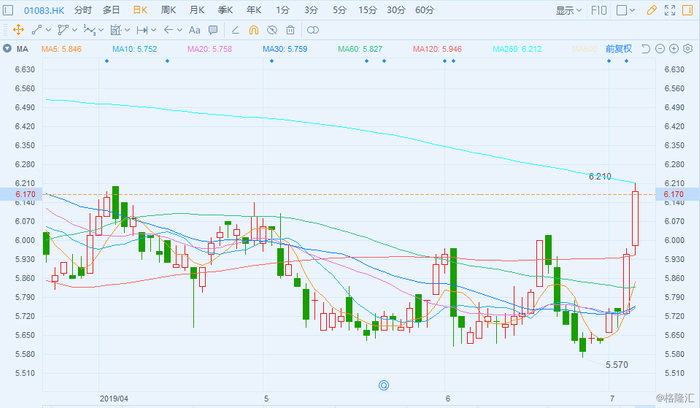The image size is (700, 408).
Task: Expand the wave pattern tool options
Action: tap(101, 30)
